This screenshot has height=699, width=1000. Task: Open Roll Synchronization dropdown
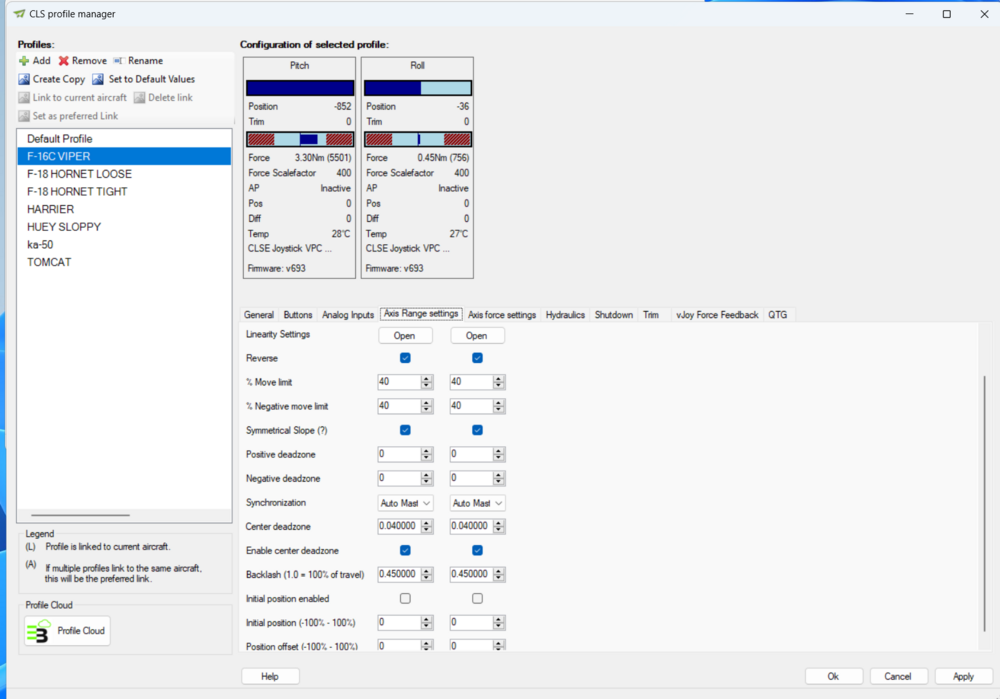pyautogui.click(x=478, y=503)
